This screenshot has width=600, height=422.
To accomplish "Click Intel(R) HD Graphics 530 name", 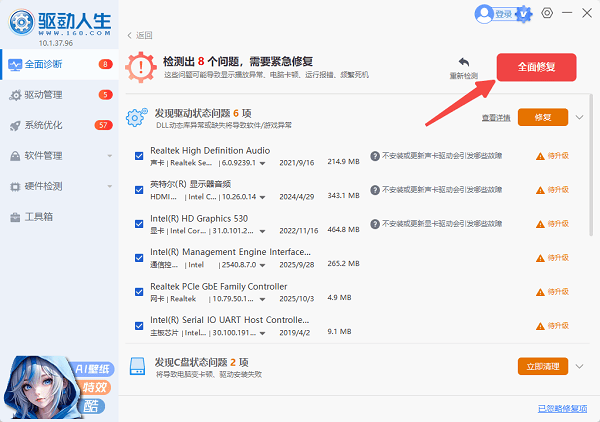I will pos(199,218).
